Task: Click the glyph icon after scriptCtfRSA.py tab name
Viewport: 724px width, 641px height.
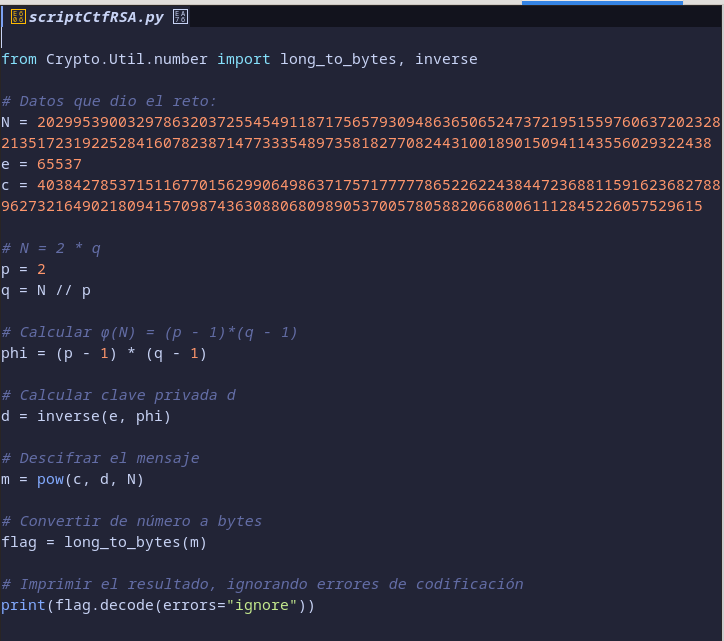Action: click(181, 17)
